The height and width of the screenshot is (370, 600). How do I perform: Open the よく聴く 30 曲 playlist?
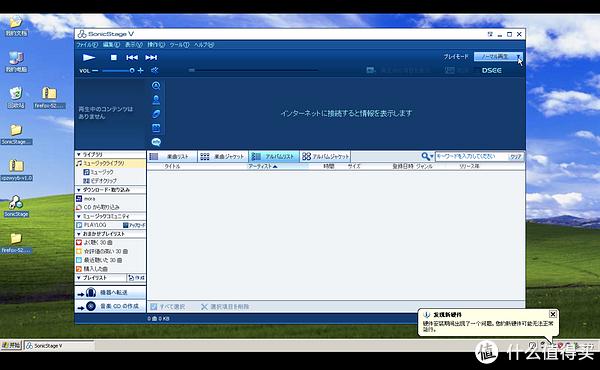coord(94,243)
